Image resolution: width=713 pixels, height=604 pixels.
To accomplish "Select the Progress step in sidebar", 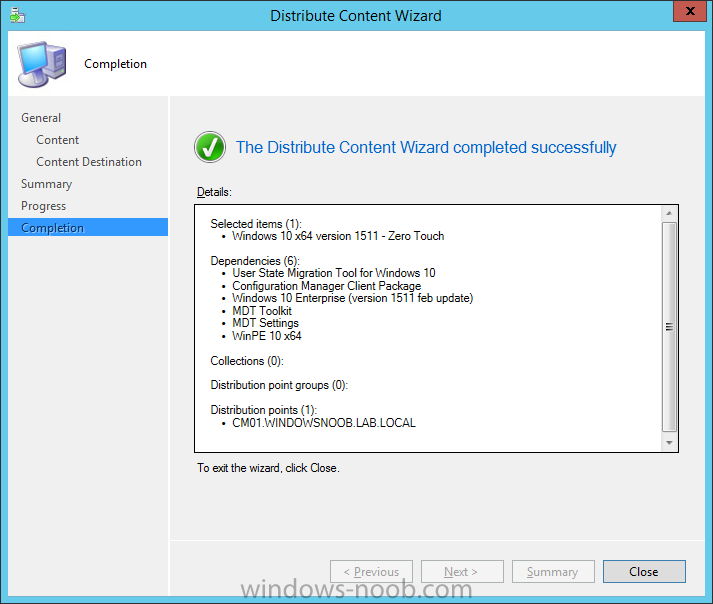I will [44, 206].
